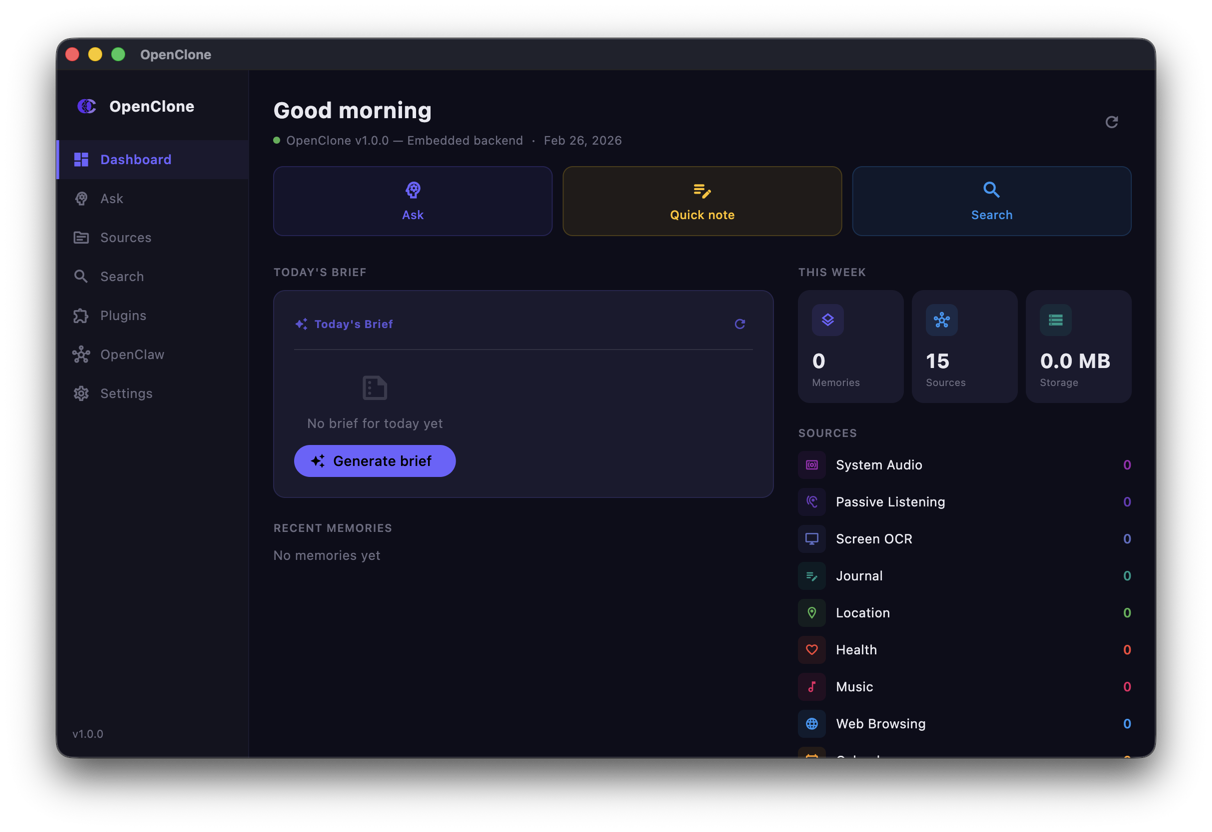Click the Generate brief button
The image size is (1212, 832).
pyautogui.click(x=374, y=461)
